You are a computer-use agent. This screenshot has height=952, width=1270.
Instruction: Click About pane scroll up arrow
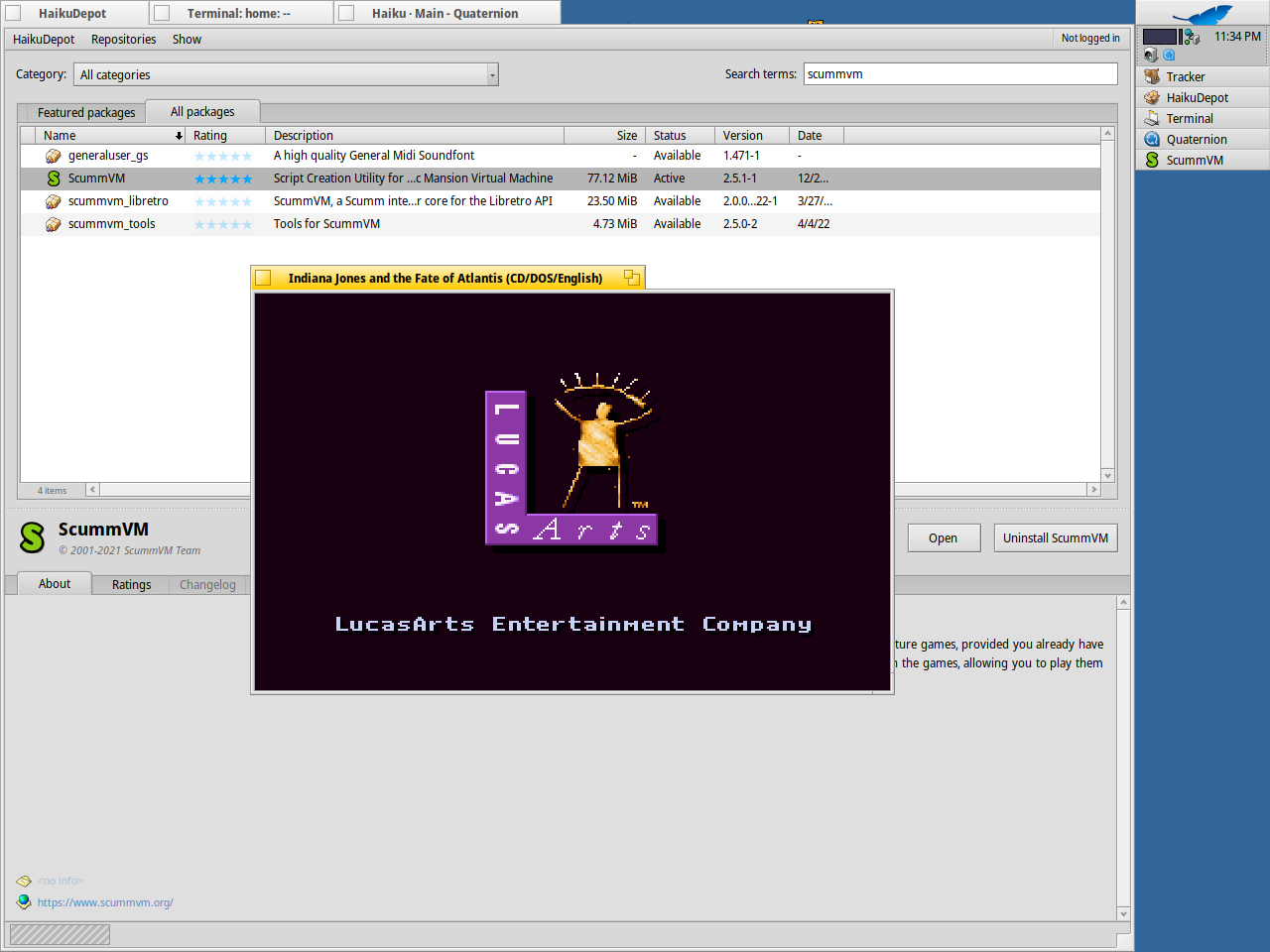click(x=1123, y=602)
